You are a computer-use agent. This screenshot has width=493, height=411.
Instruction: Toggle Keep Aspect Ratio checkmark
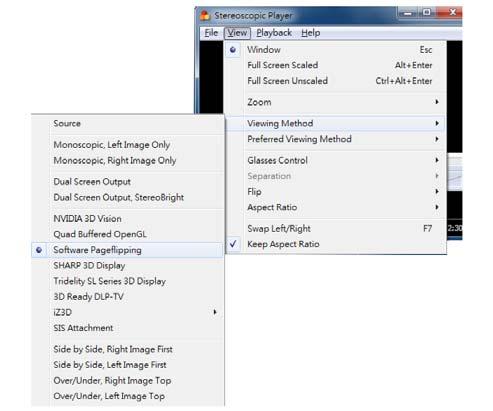tap(336, 244)
